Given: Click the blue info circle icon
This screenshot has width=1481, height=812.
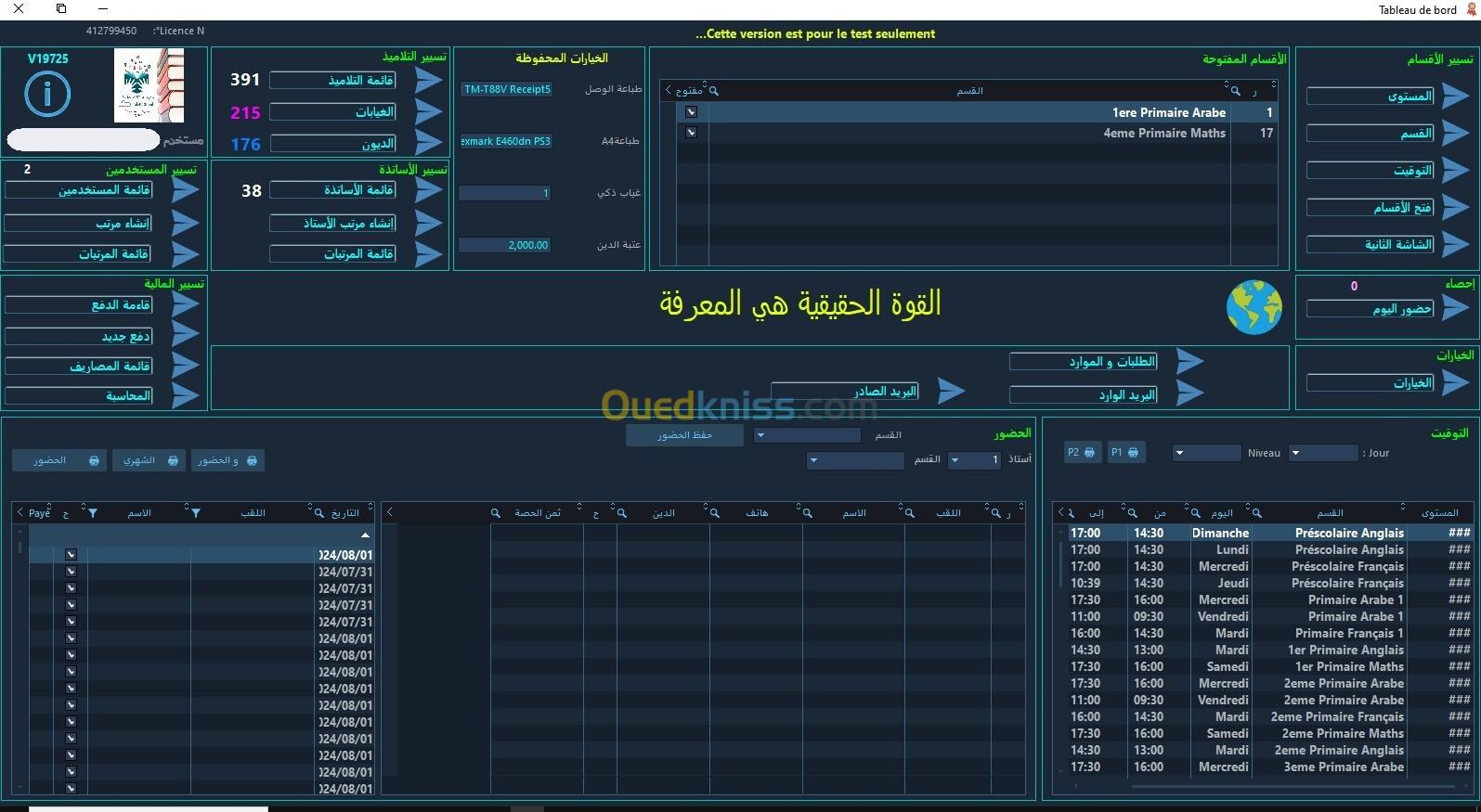Looking at the screenshot, I should coord(46,95).
